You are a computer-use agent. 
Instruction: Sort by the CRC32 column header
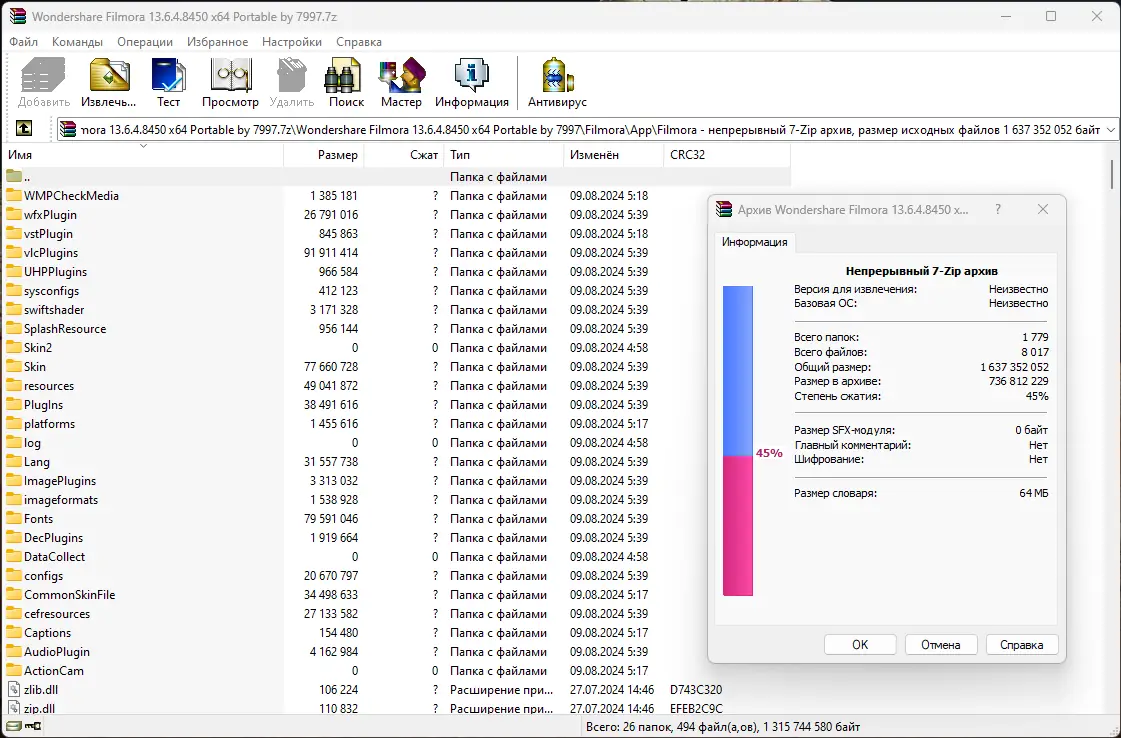727,154
